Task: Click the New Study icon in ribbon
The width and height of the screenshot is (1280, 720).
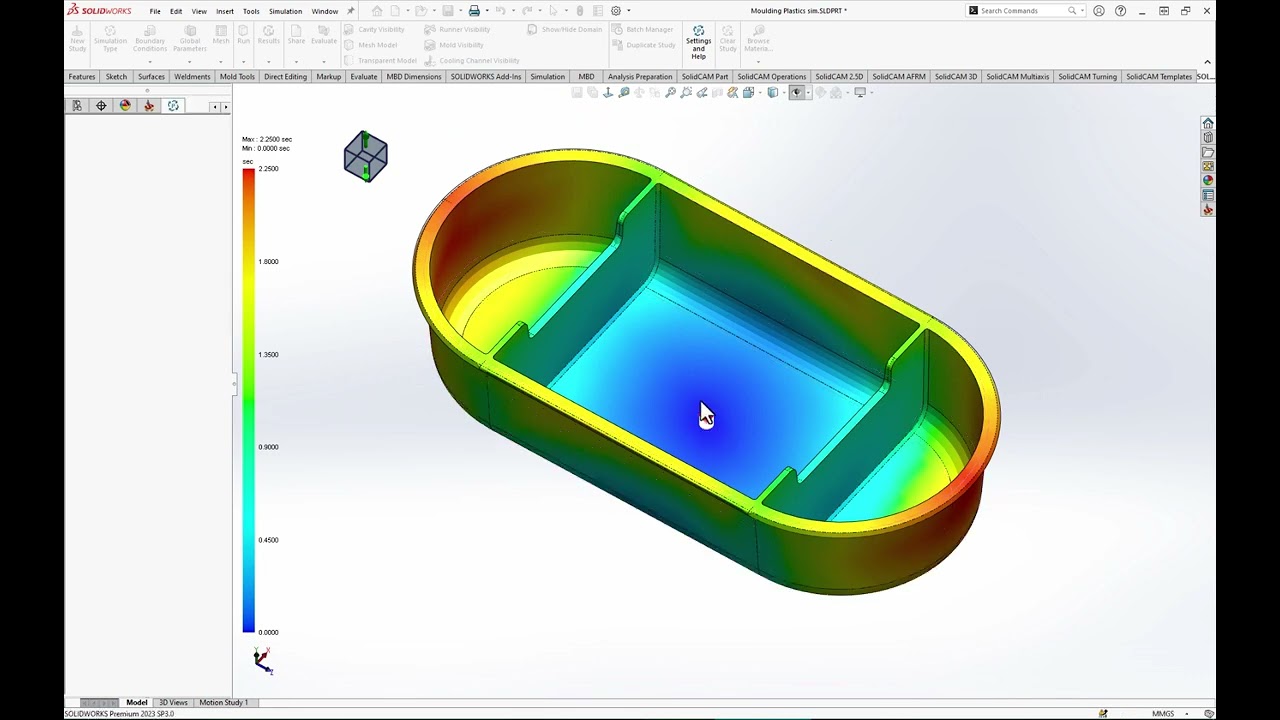Action: click(x=77, y=38)
